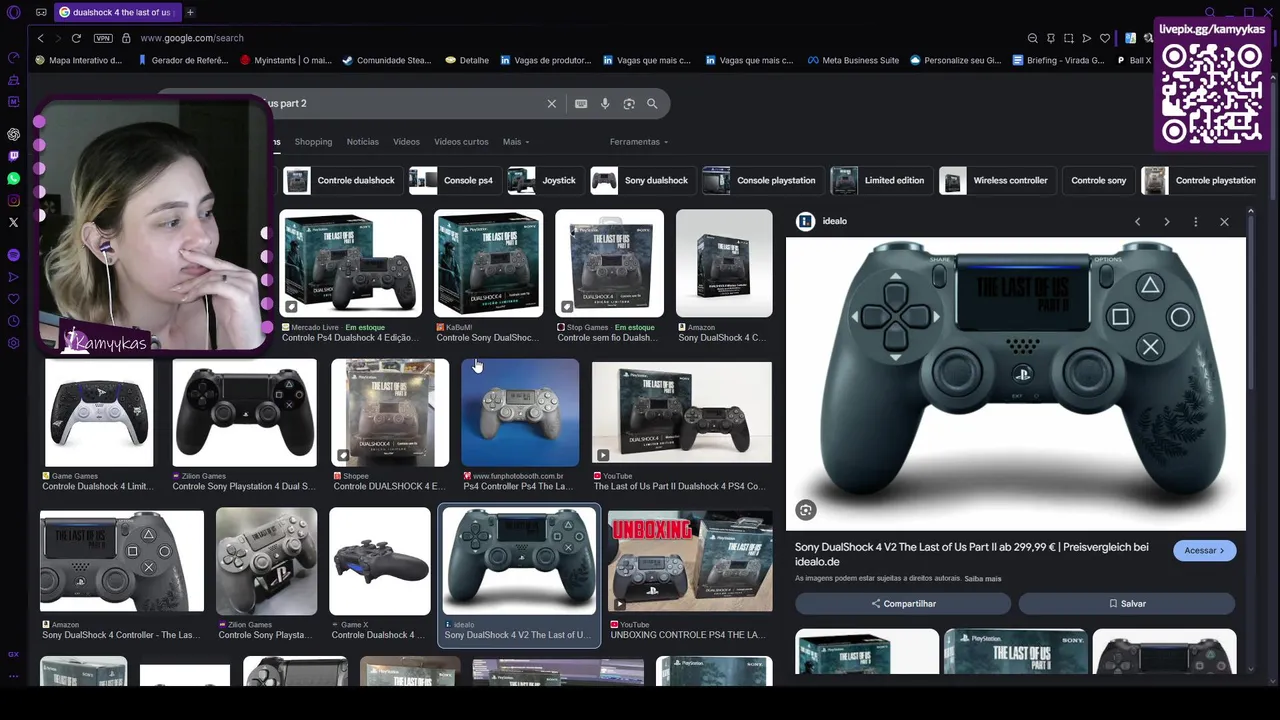Switch to Shopping results tab
Screen dimensions: 1280x720
click(313, 142)
